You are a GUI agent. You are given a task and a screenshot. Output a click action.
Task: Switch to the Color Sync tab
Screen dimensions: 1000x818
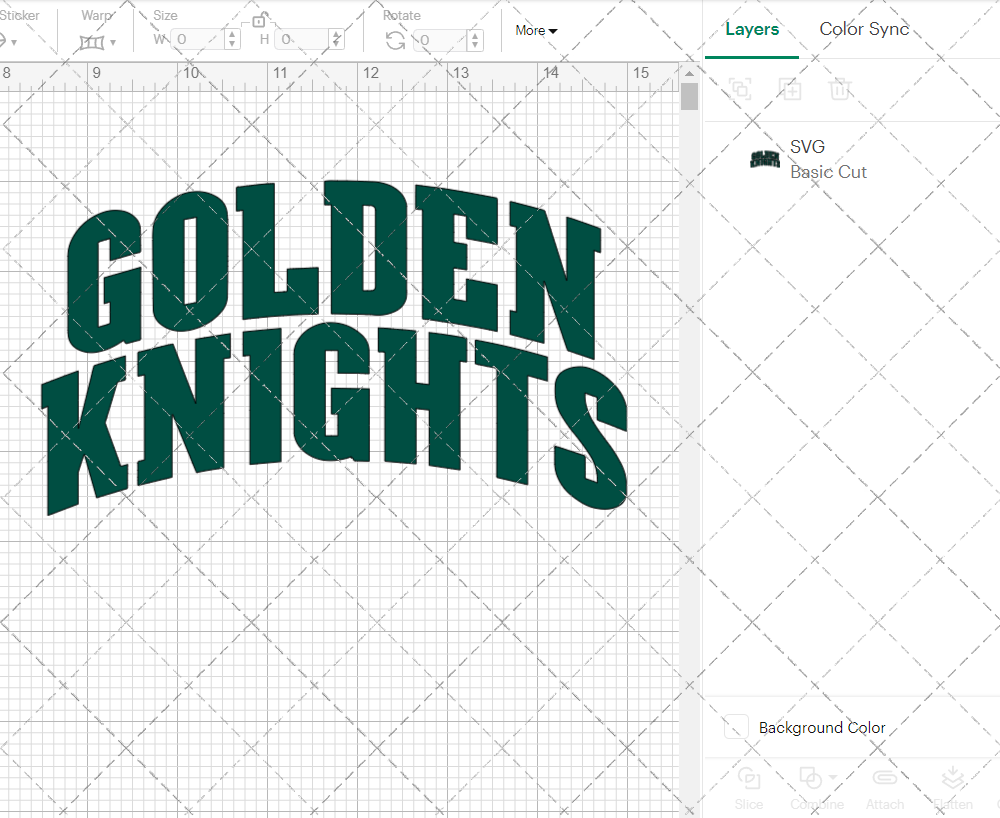click(864, 29)
